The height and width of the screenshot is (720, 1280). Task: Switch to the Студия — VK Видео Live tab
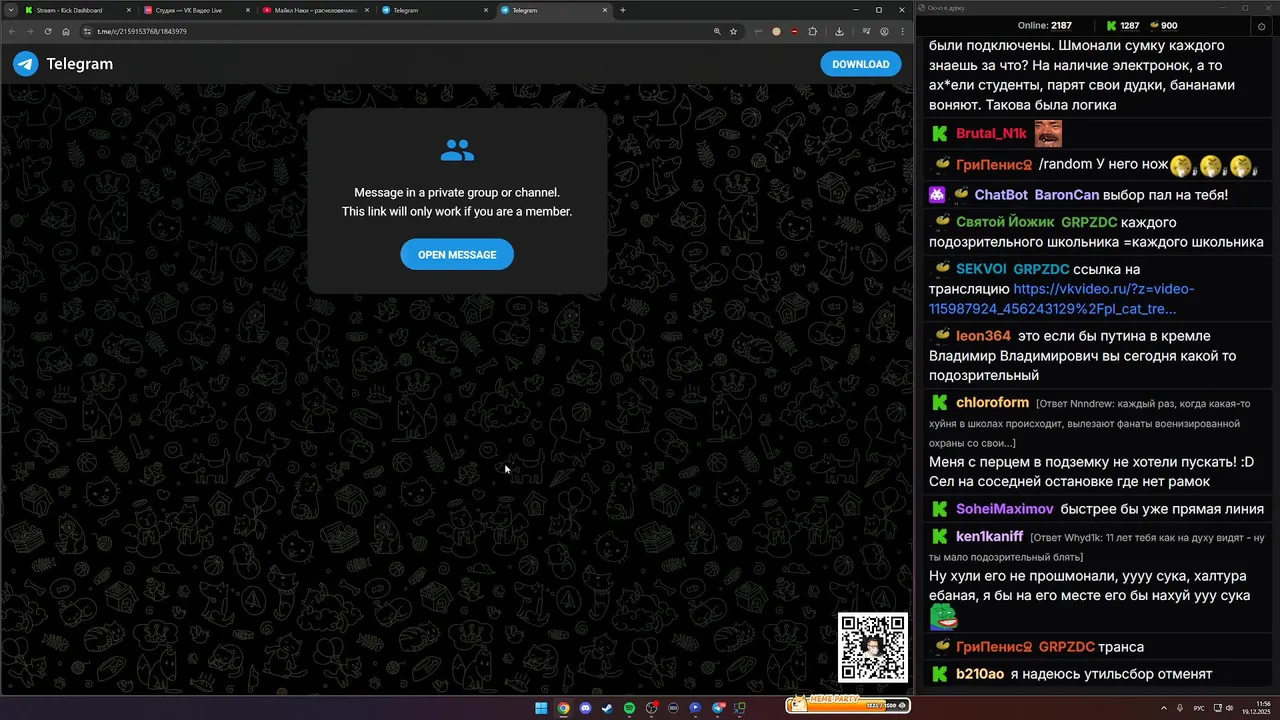pos(195,10)
